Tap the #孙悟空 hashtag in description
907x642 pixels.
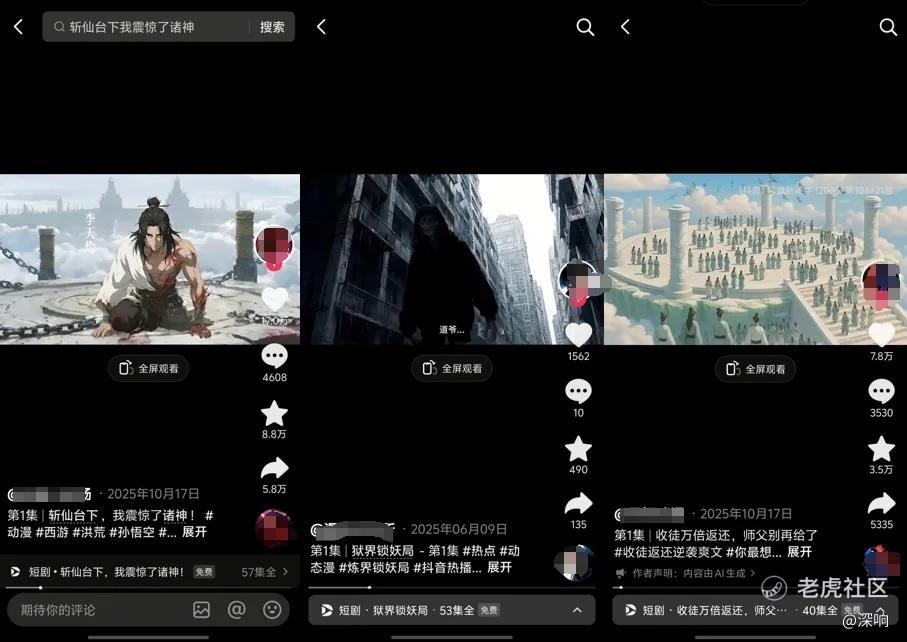(x=132, y=532)
